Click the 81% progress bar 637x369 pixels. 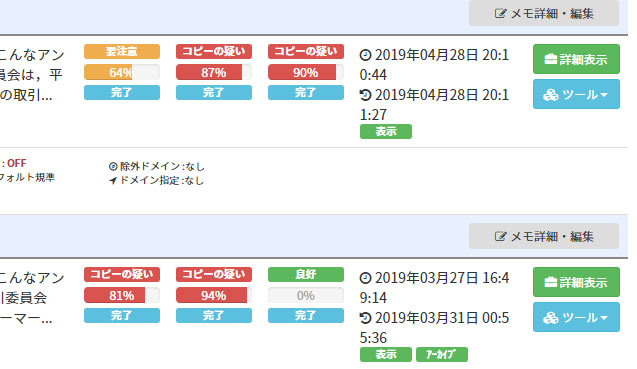point(121,295)
